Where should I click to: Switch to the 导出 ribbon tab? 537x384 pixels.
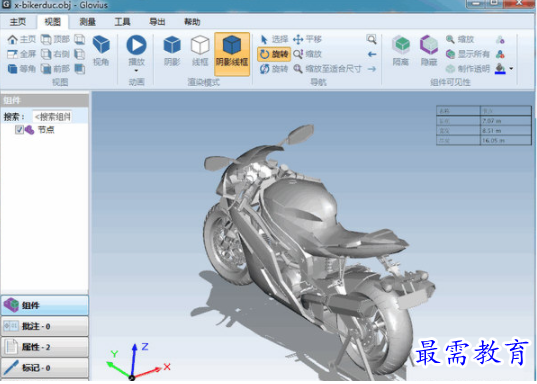[x=157, y=22]
